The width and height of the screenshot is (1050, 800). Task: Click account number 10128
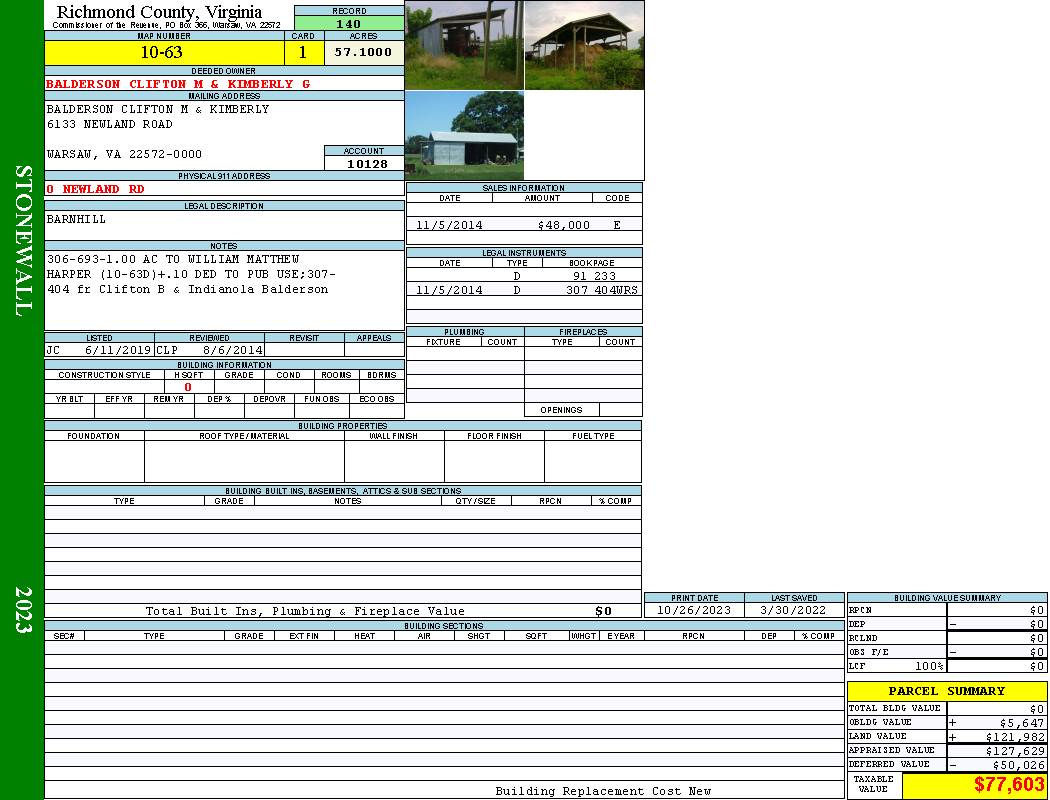(x=366, y=164)
